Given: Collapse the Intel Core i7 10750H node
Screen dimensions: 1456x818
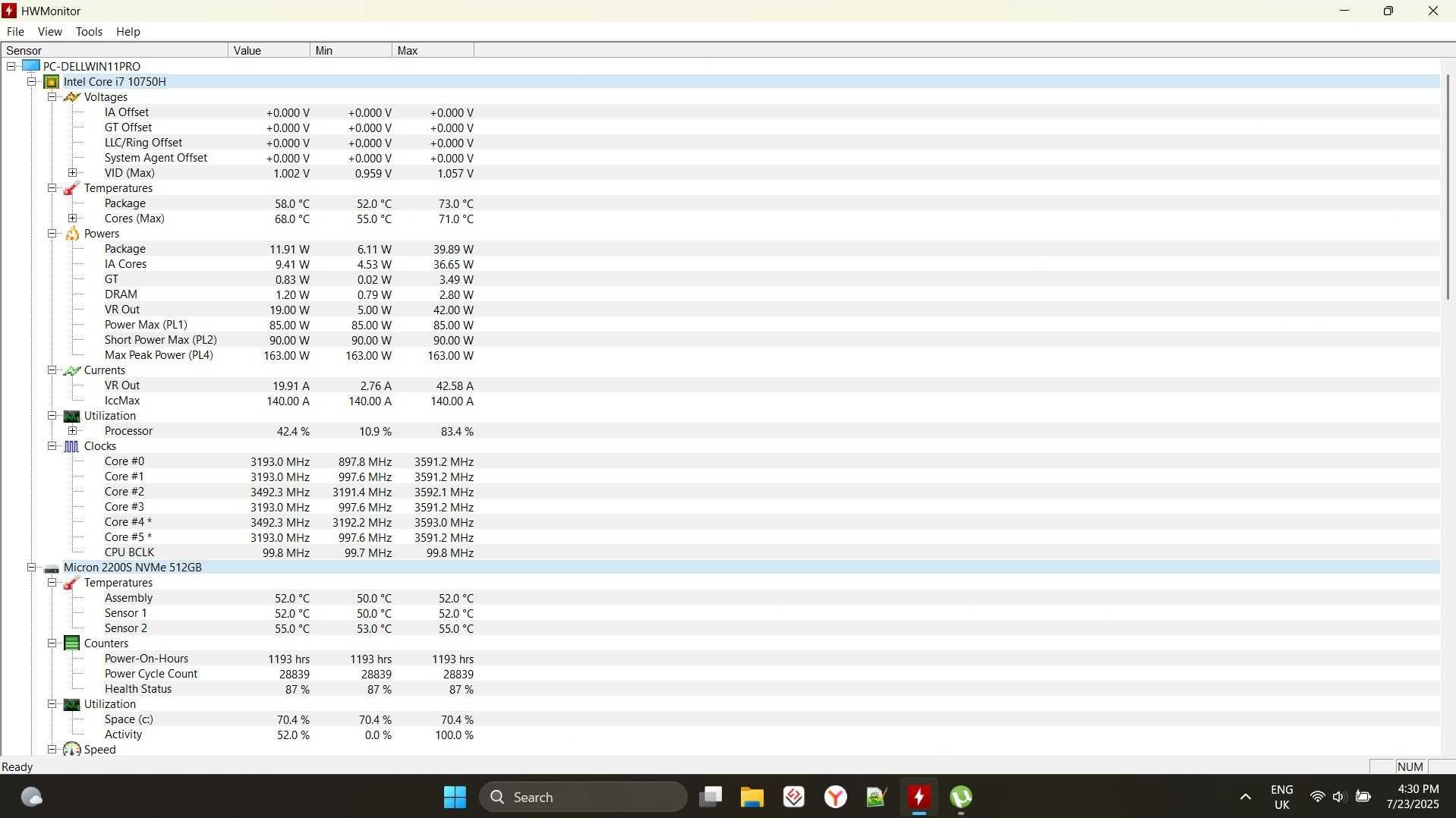Looking at the screenshot, I should [x=32, y=81].
